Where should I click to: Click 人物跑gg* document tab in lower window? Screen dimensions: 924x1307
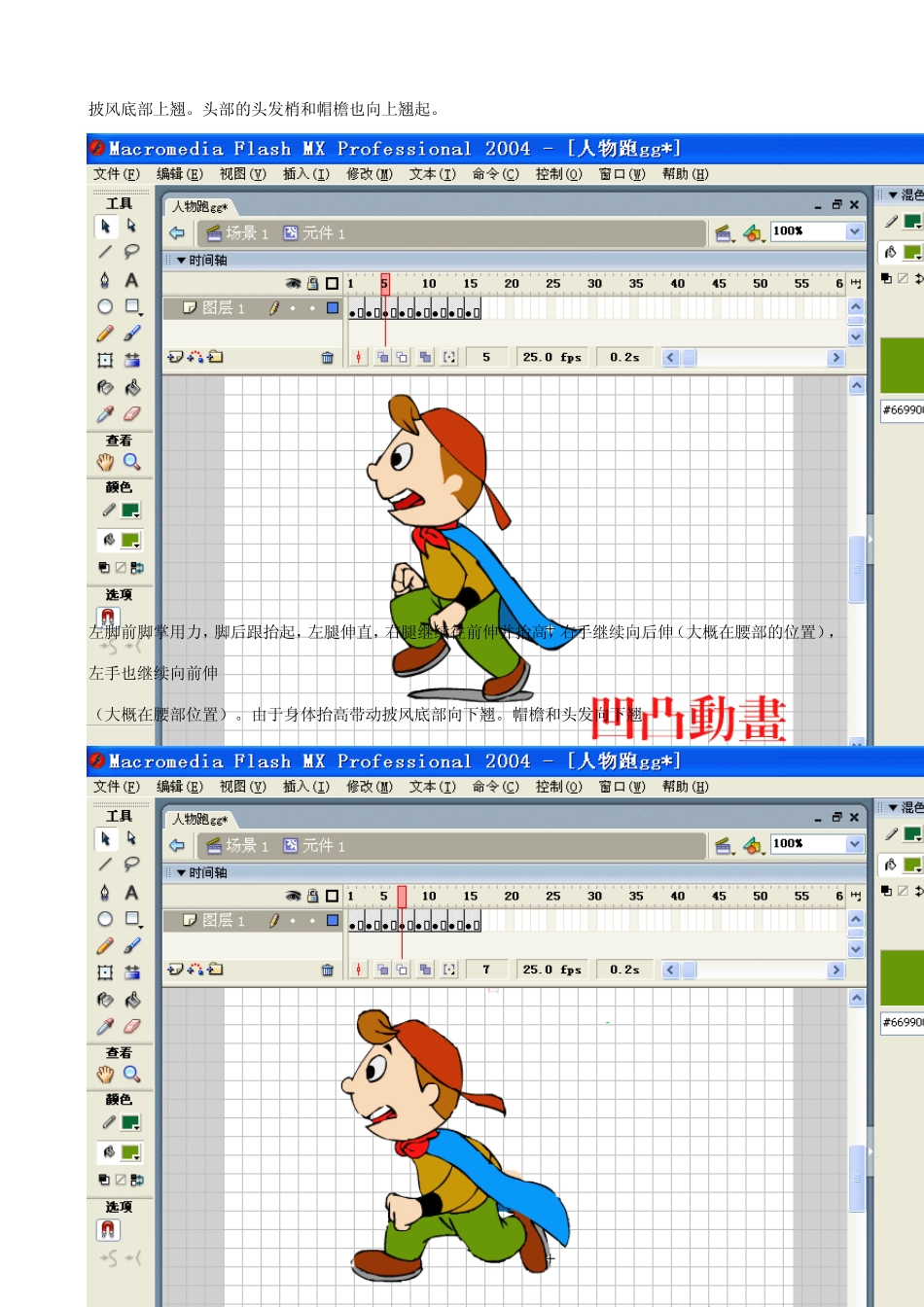200,819
